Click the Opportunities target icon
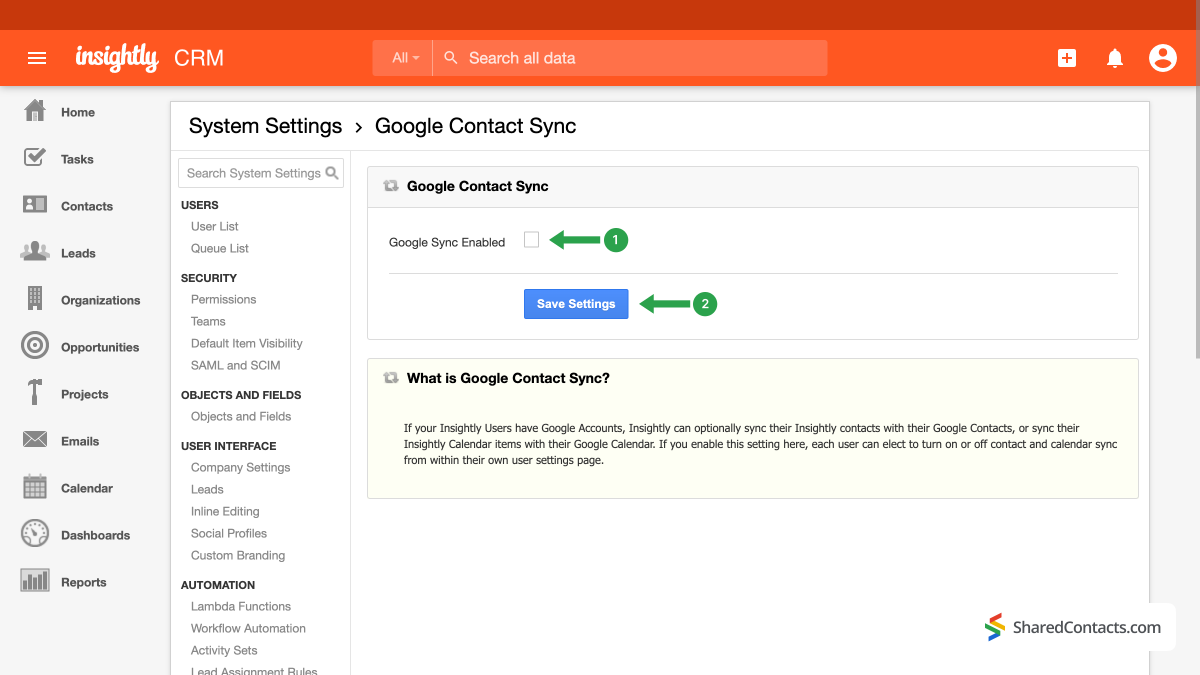Viewport: 1200px width, 675px height. coord(35,346)
